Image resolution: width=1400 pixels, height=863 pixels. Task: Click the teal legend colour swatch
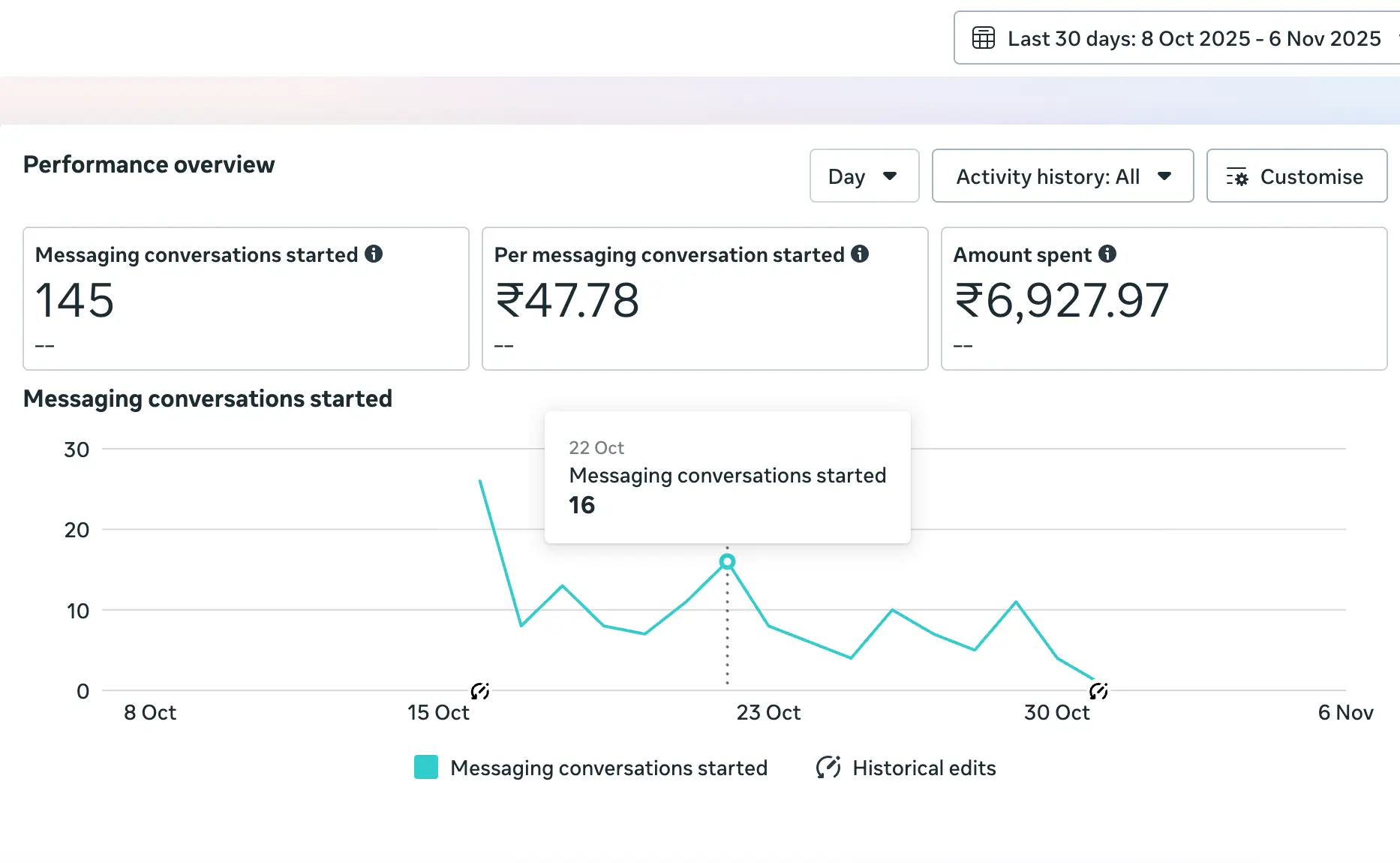(426, 767)
